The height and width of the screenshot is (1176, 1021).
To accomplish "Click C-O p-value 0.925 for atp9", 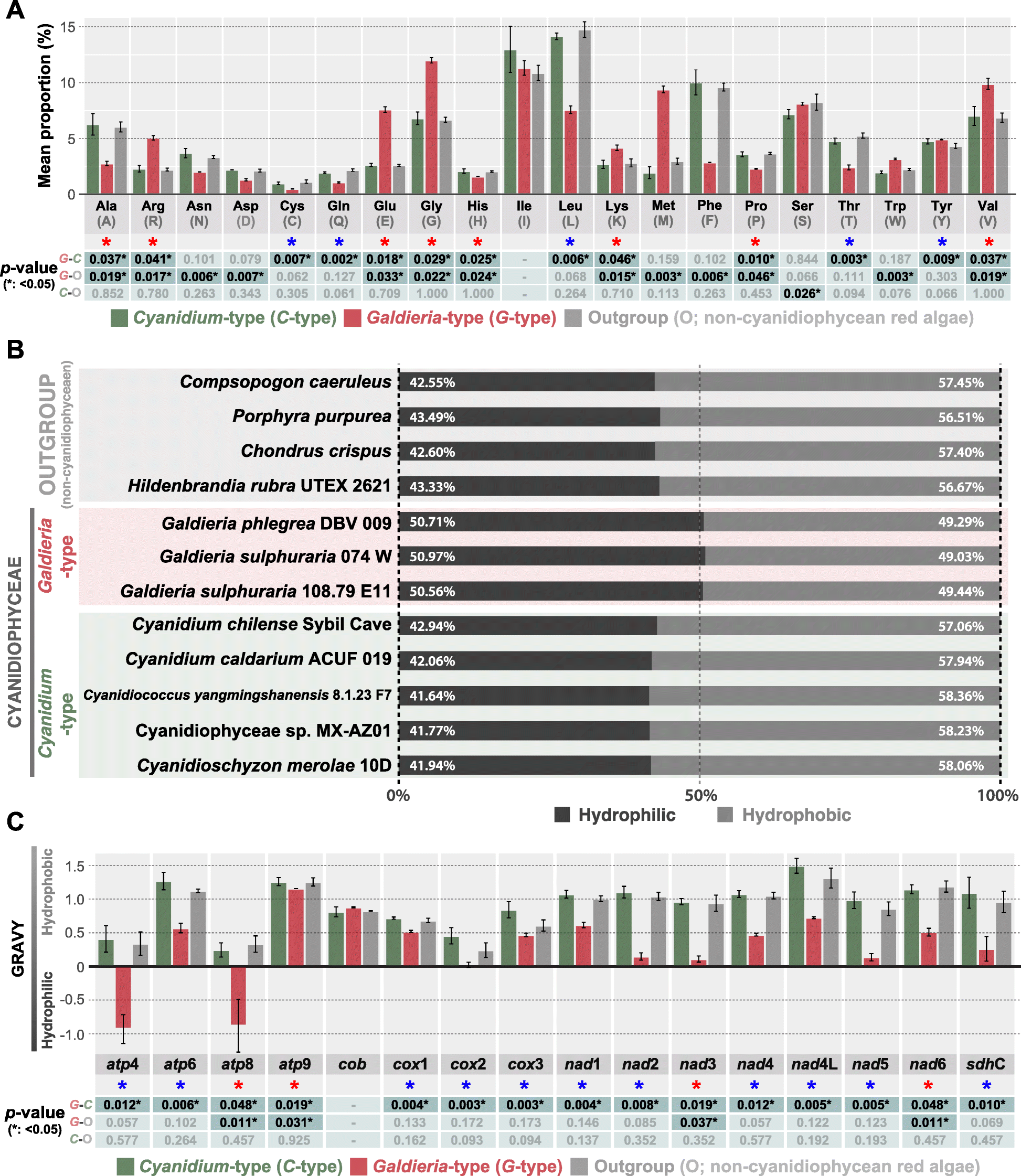I will [x=294, y=1140].
